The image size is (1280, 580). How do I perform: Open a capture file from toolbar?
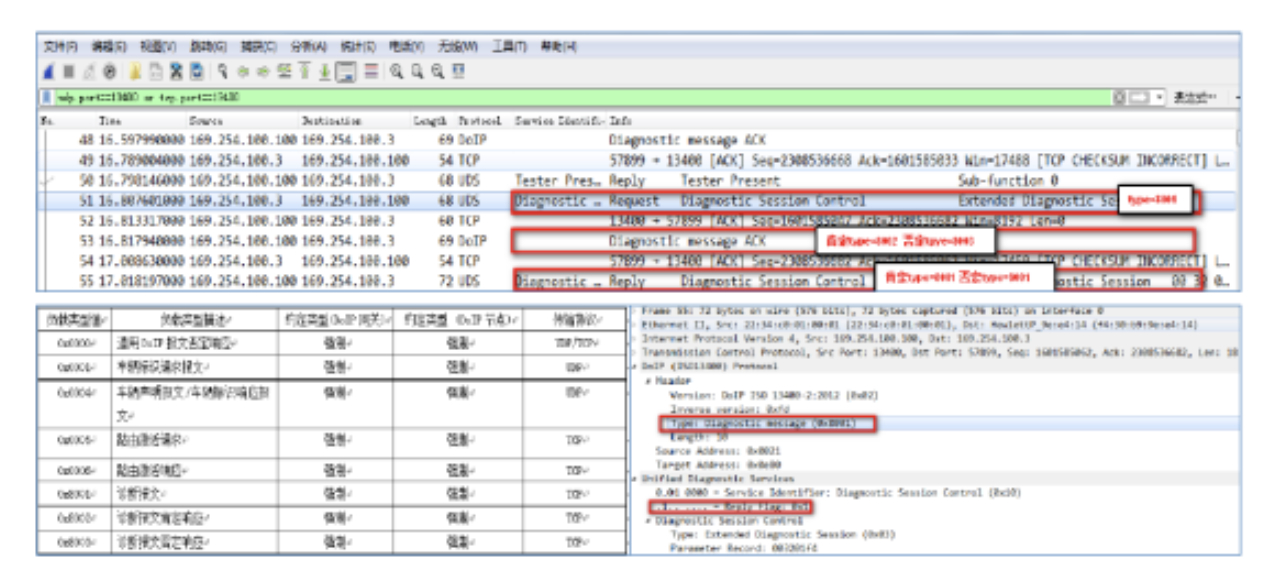click(x=135, y=71)
